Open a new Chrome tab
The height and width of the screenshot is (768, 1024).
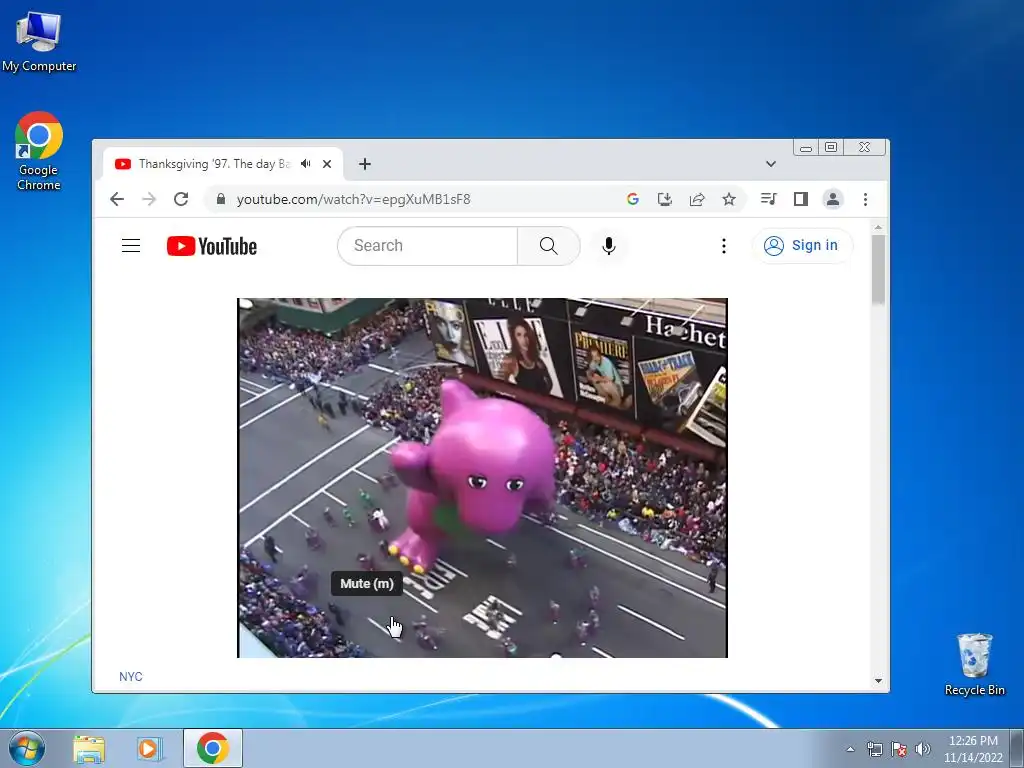(x=365, y=164)
